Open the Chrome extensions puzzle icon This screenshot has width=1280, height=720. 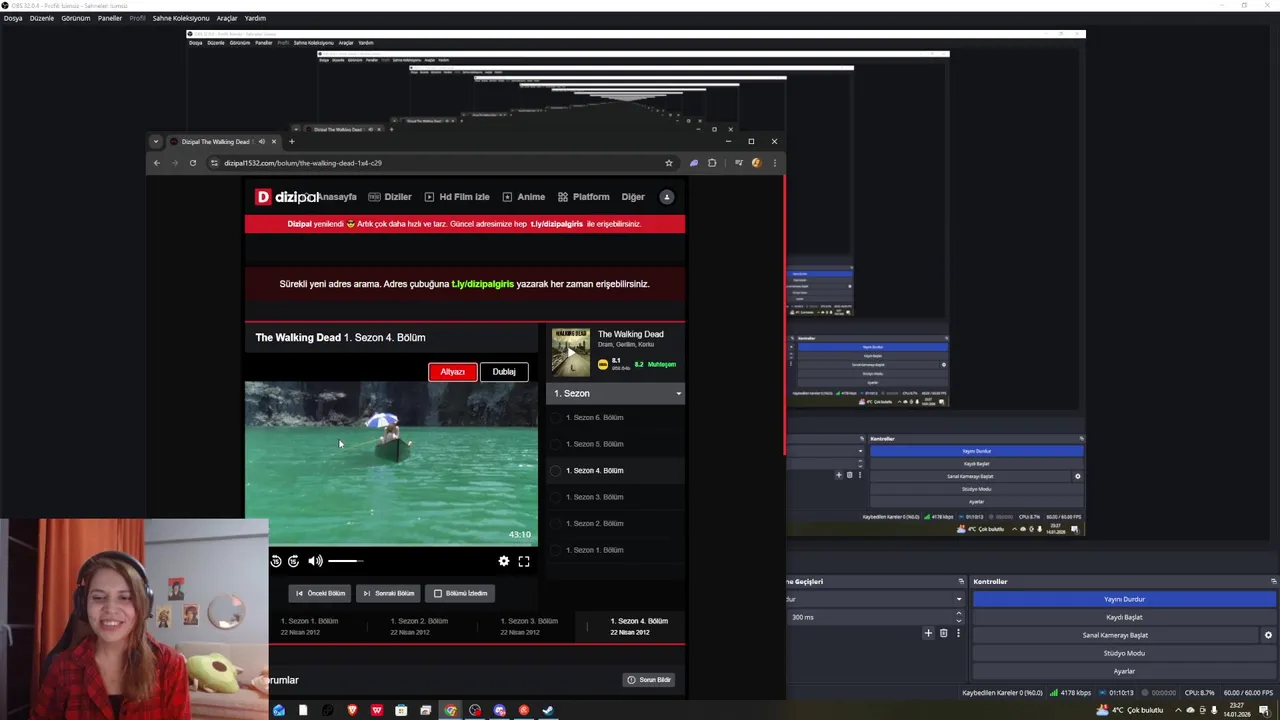[x=712, y=163]
